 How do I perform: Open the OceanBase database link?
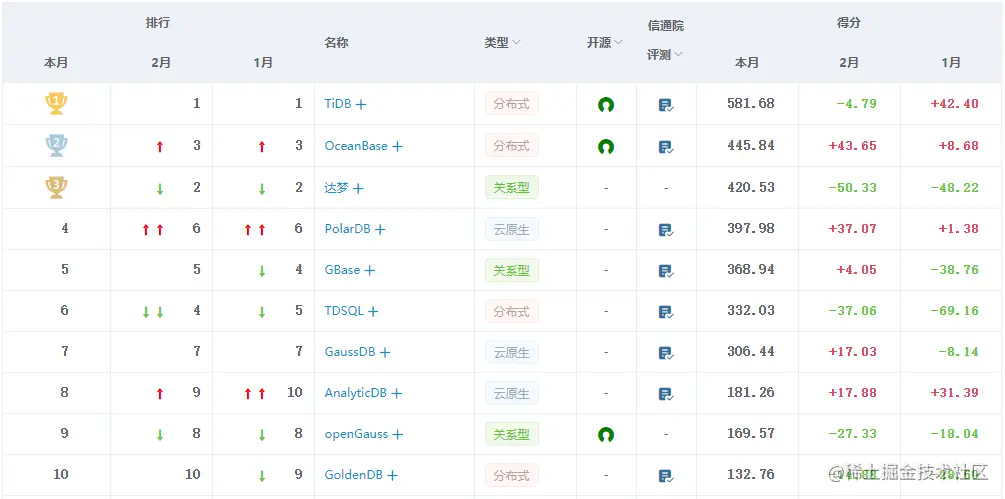click(x=356, y=145)
